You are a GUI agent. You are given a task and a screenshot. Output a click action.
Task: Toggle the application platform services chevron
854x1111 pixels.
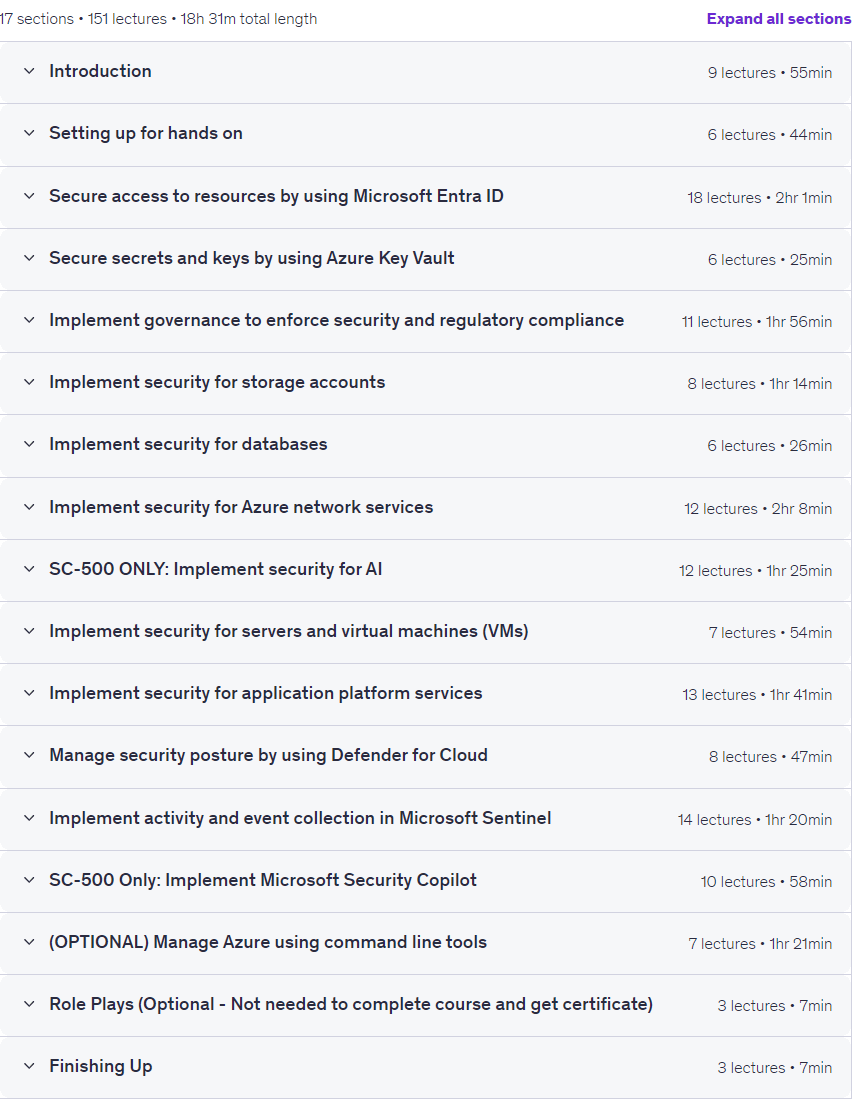tap(29, 693)
